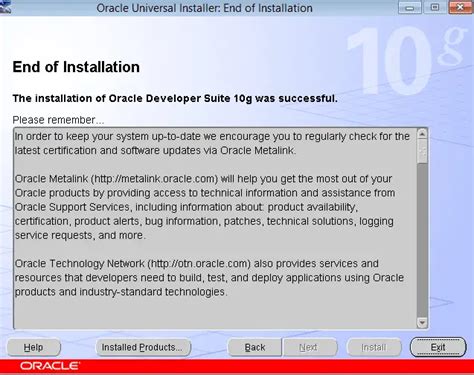The height and width of the screenshot is (375, 474).
Task: Click the disabled Next button
Action: pyautogui.click(x=310, y=347)
